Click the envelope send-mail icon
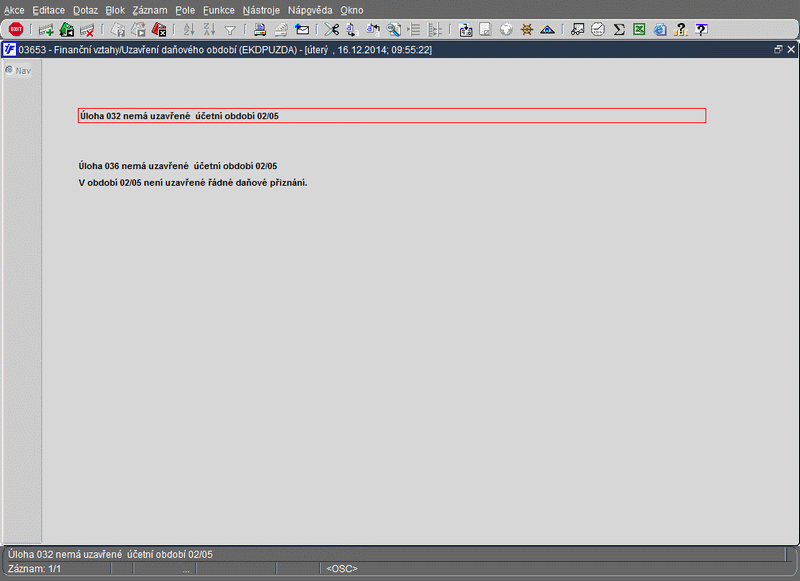 pos(302,30)
